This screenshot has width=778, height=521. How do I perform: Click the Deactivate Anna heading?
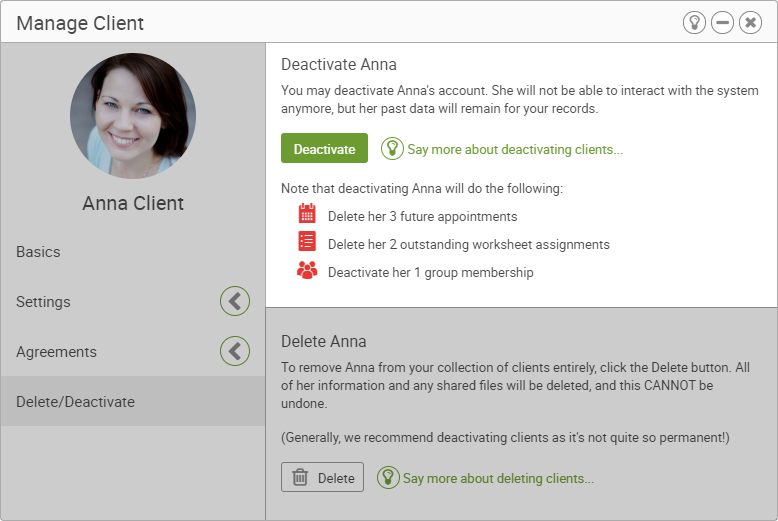(339, 65)
